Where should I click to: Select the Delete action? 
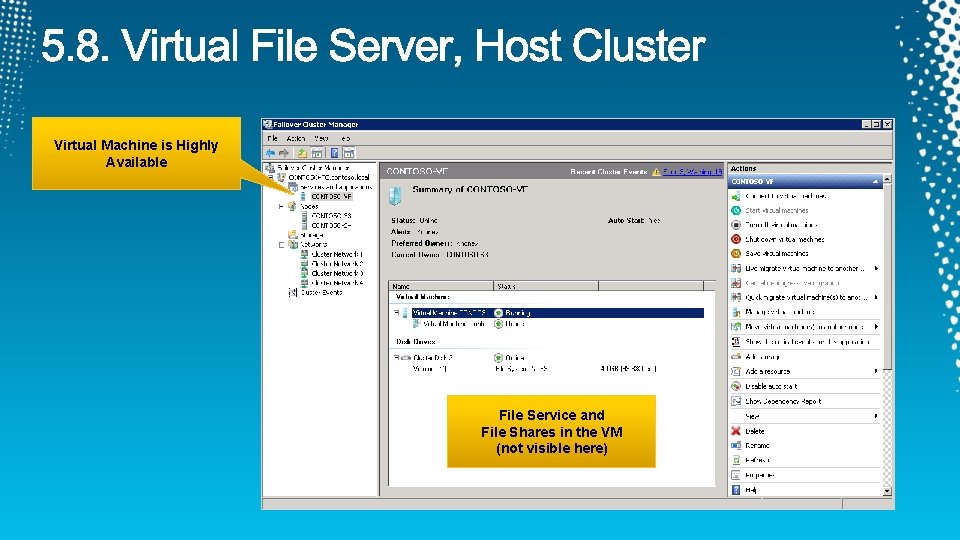[755, 431]
